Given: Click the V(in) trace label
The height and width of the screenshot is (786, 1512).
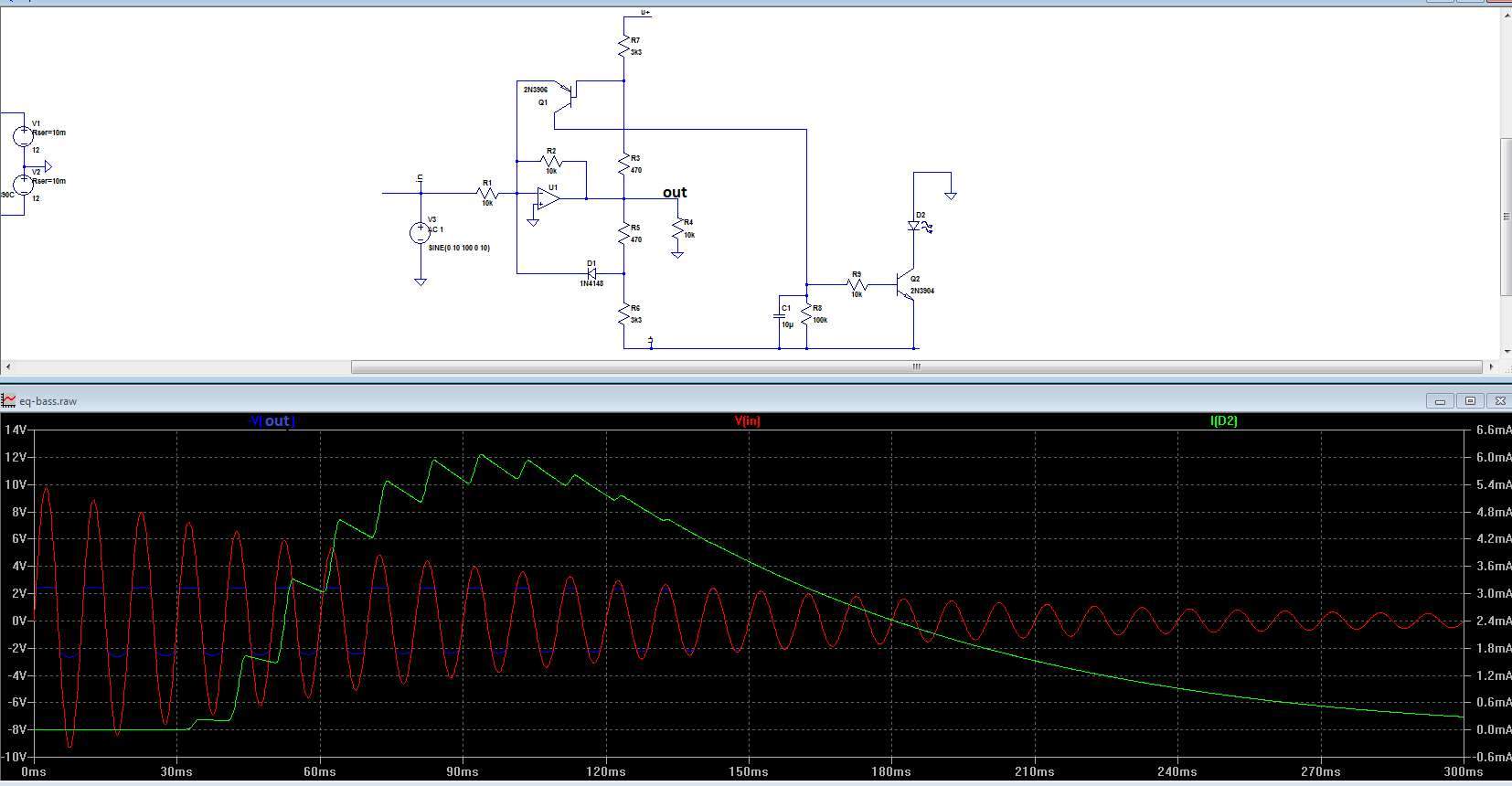Looking at the screenshot, I should (x=747, y=421).
